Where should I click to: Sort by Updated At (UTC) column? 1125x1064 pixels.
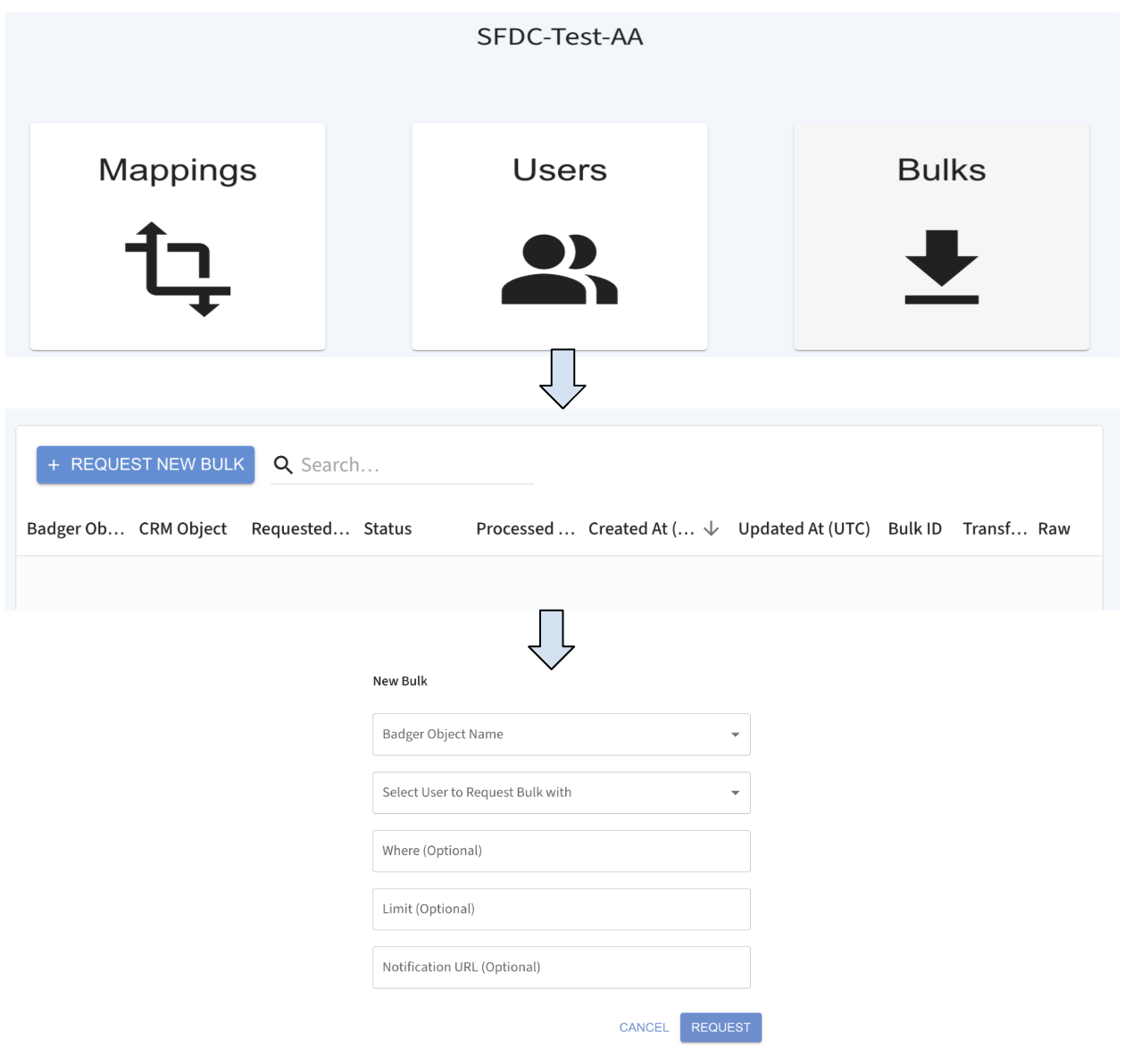[804, 528]
